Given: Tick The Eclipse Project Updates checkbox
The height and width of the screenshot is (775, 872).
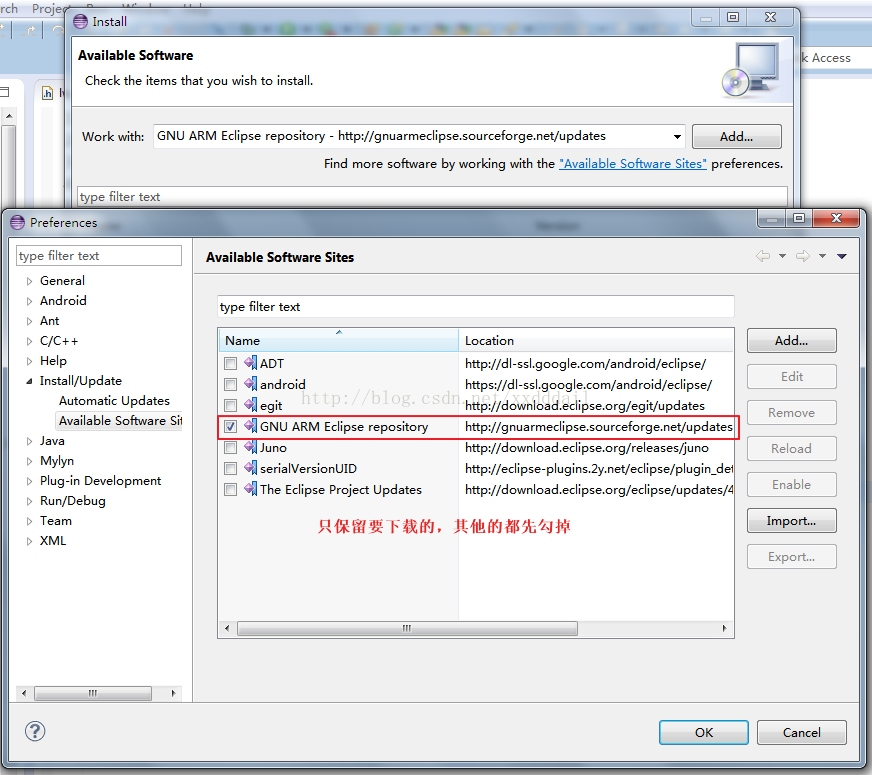Looking at the screenshot, I should point(230,490).
